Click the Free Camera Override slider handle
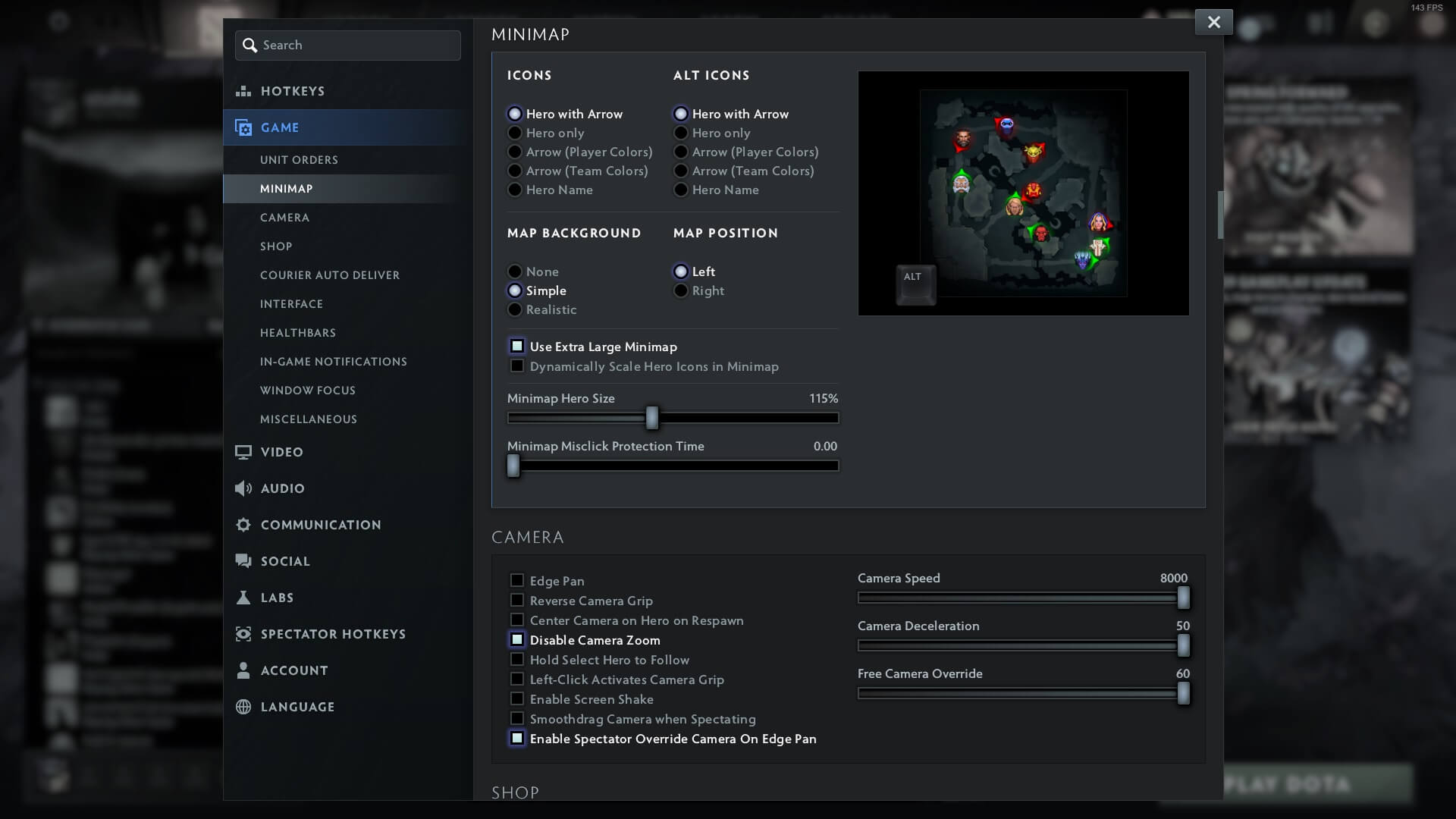This screenshot has width=1456, height=819. pos(1183,693)
